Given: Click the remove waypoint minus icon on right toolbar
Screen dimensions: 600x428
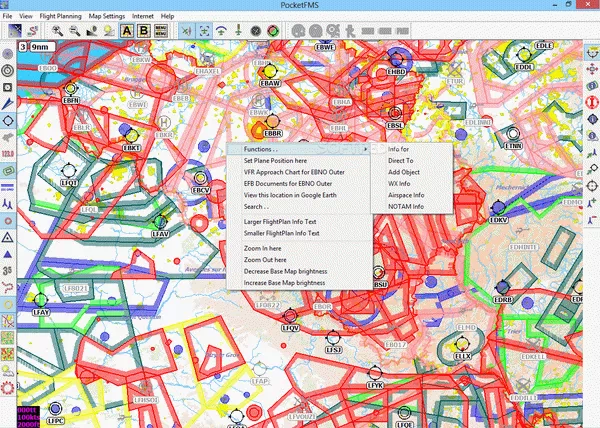Looking at the screenshot, I should click(x=592, y=220).
